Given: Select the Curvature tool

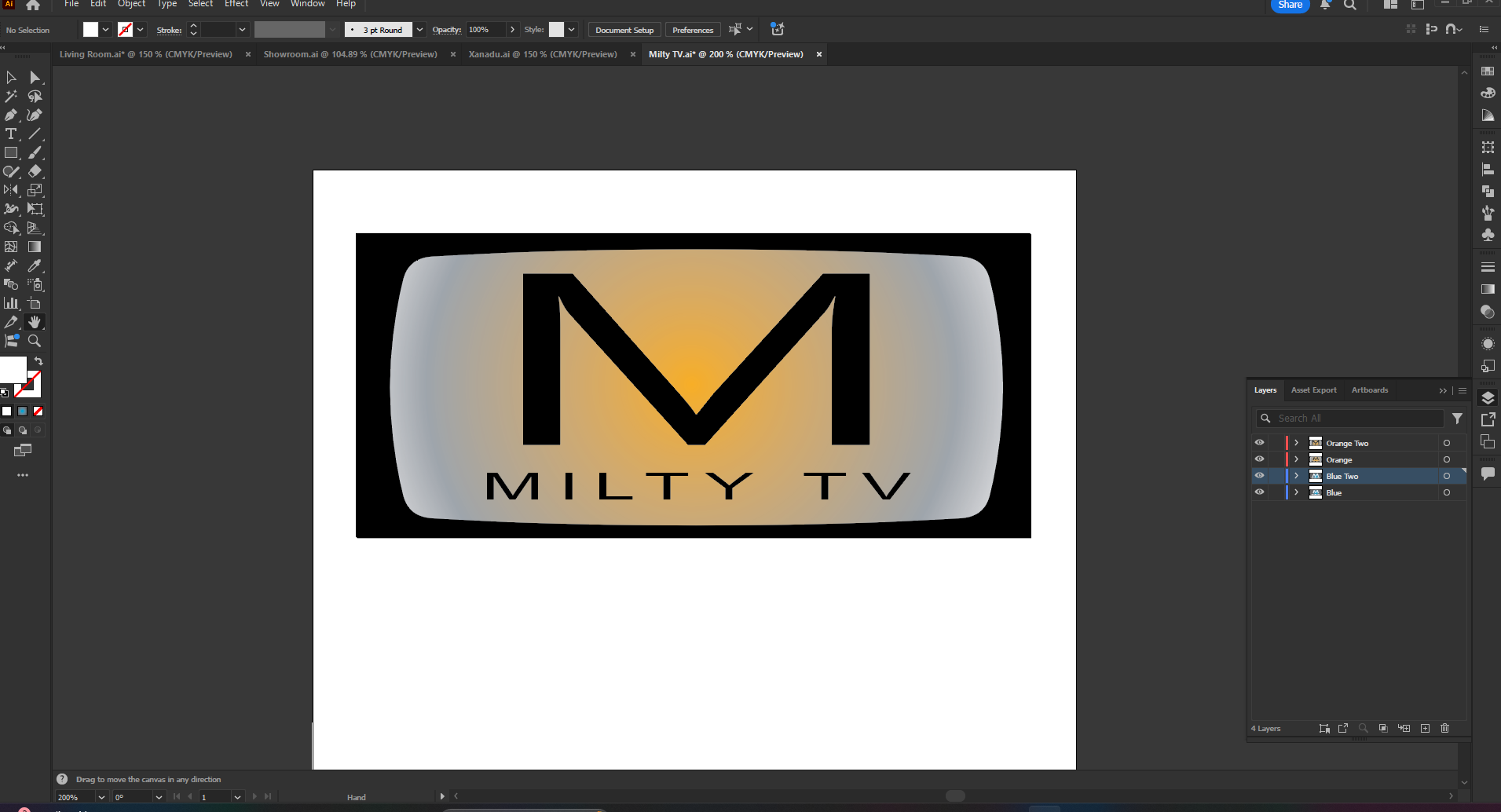Looking at the screenshot, I should click(35, 115).
